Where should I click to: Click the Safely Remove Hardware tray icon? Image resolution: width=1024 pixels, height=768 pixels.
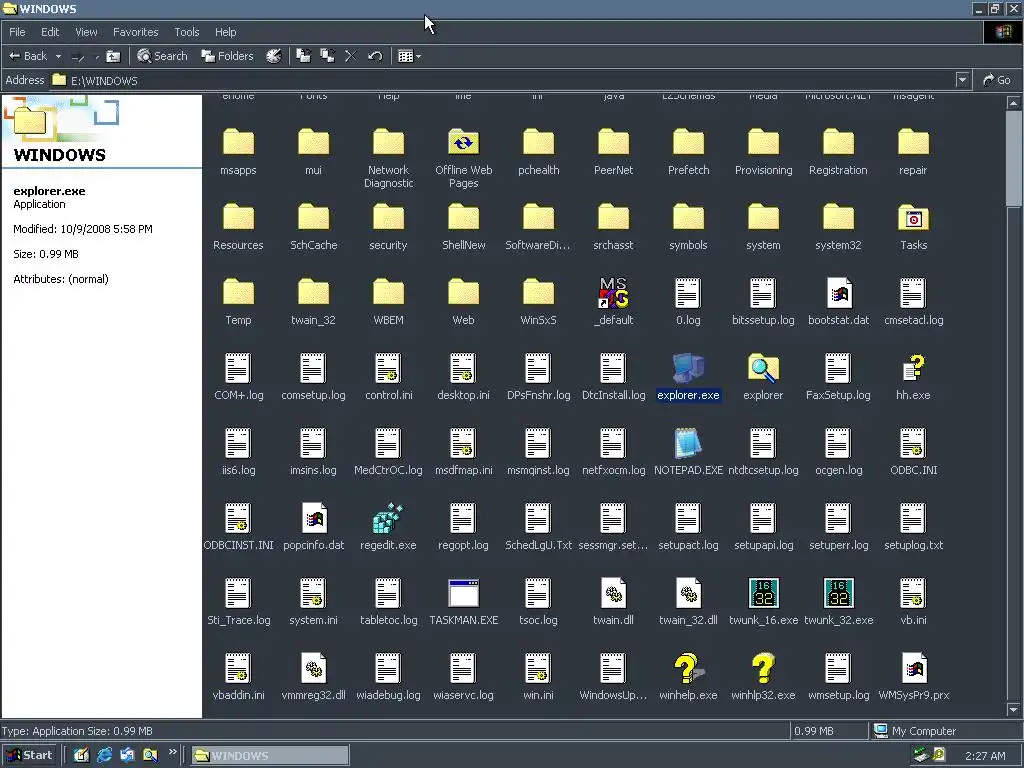pos(921,756)
